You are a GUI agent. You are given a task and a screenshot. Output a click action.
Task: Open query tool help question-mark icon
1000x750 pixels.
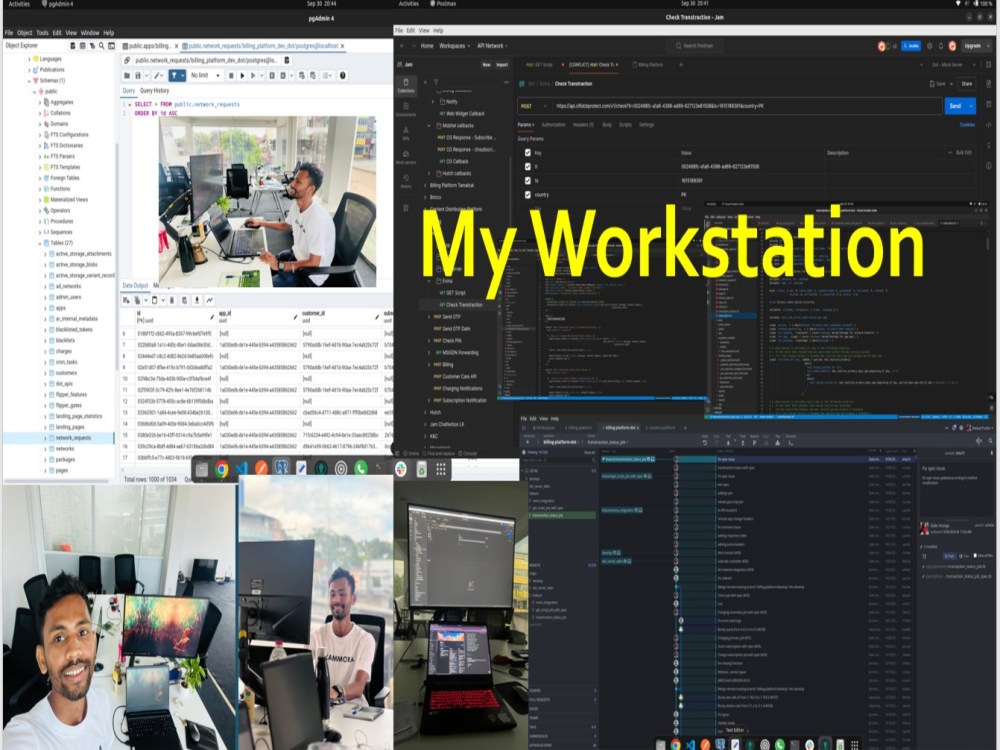pyautogui.click(x=342, y=75)
